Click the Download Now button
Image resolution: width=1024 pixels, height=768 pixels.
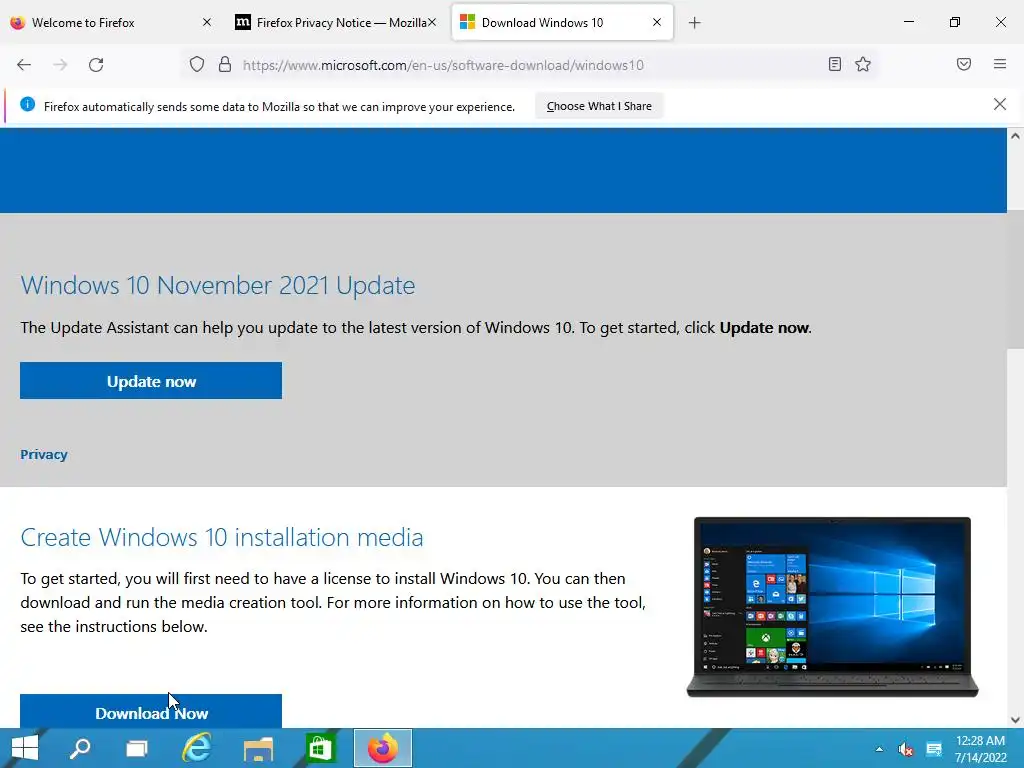point(151,712)
